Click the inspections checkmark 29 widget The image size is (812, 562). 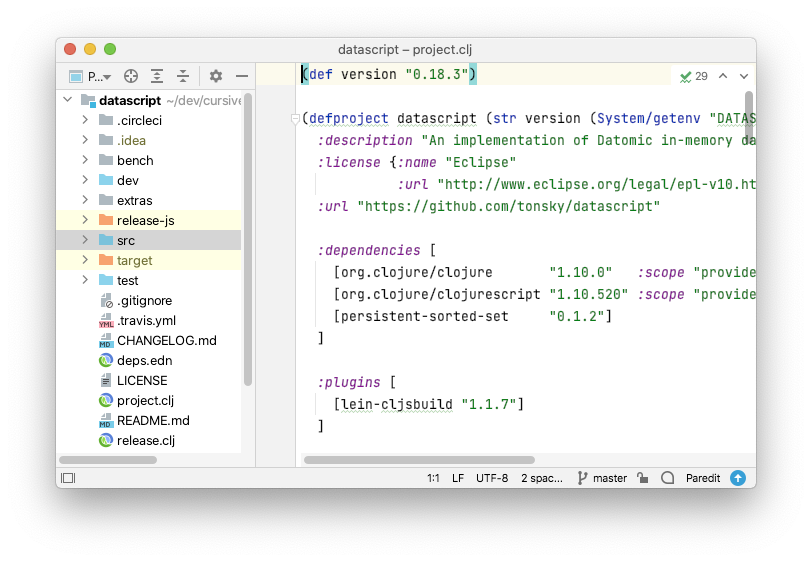694,77
